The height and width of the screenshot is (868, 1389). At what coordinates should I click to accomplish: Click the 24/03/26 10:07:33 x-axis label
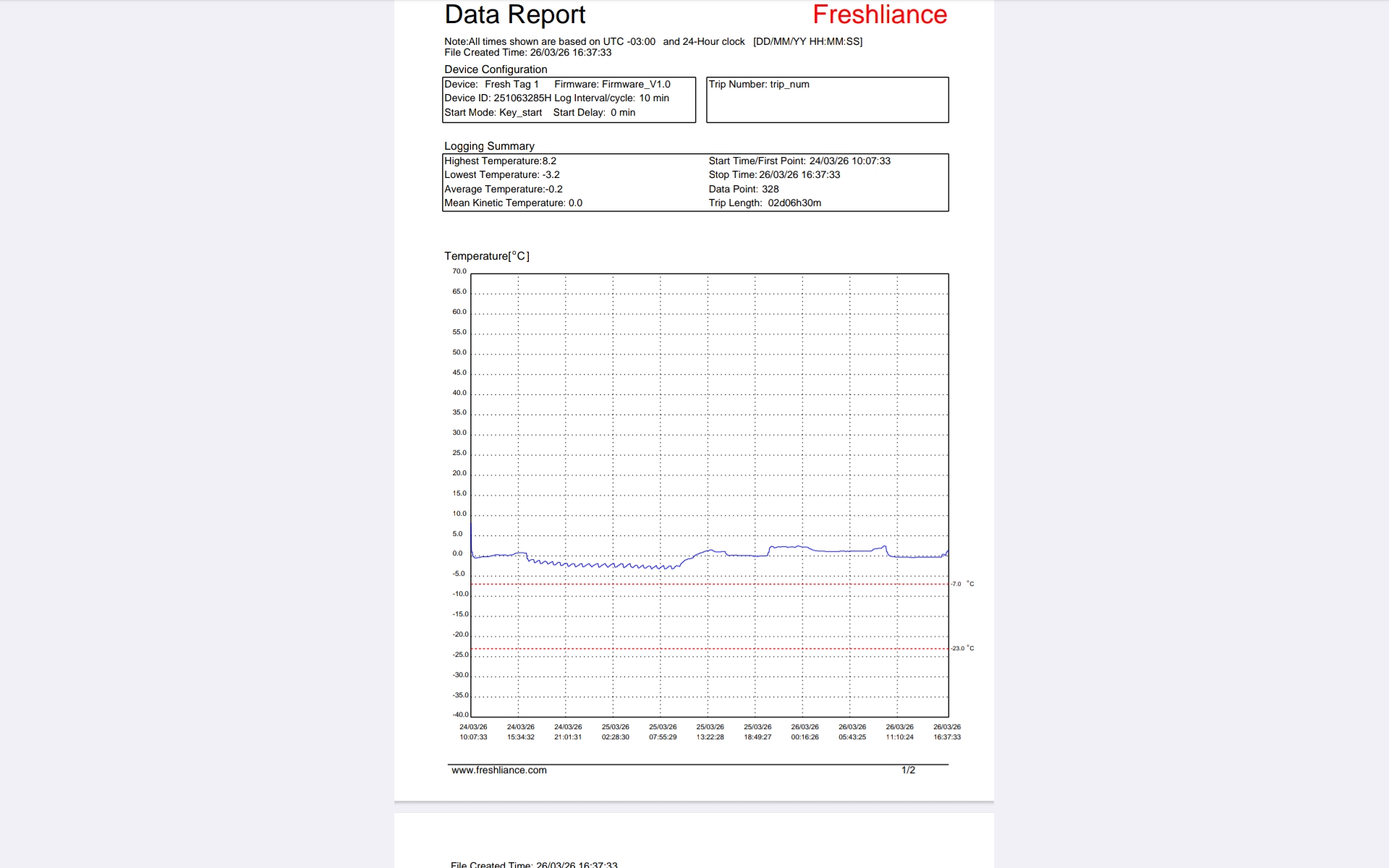point(473,732)
